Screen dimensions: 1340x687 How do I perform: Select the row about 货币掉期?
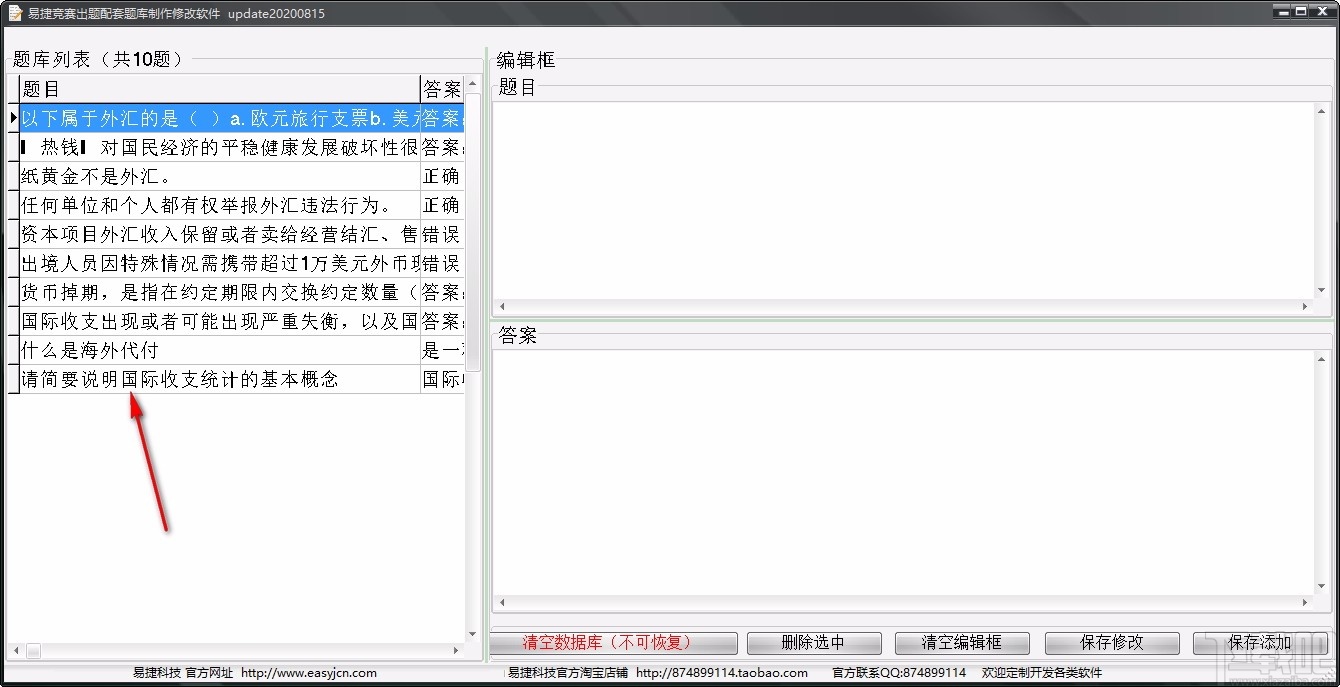coord(200,292)
